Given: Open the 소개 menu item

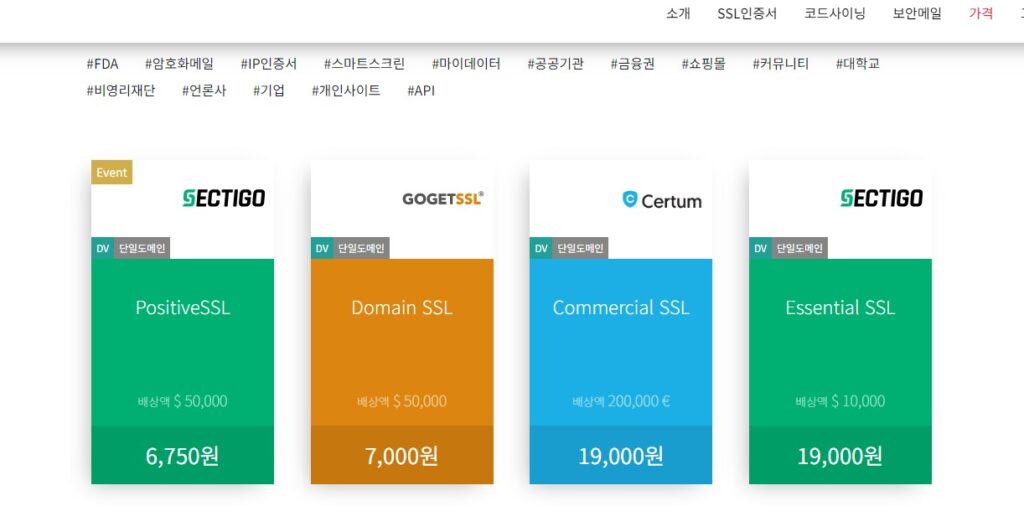Looking at the screenshot, I should pyautogui.click(x=678, y=14).
